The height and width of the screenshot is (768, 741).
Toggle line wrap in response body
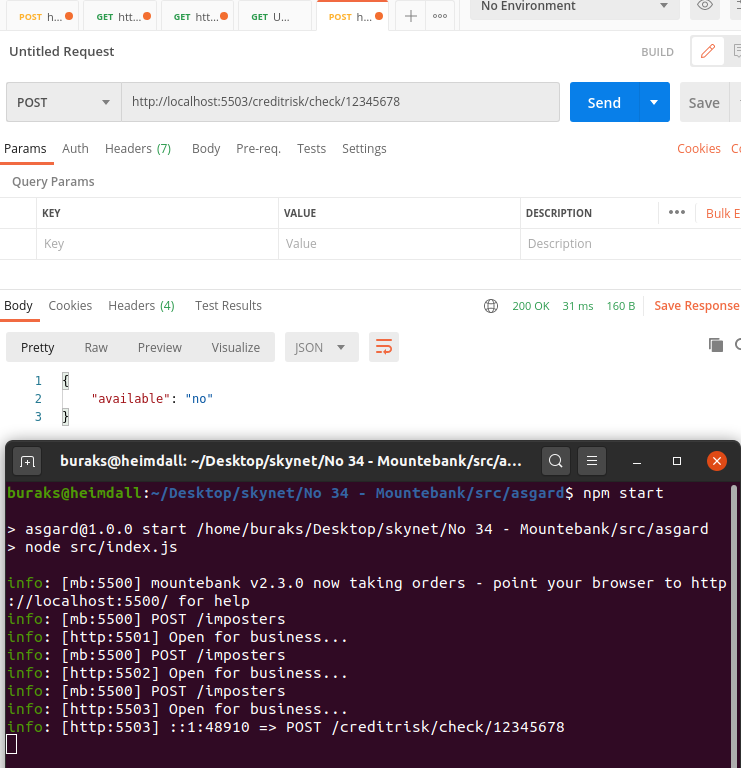(x=384, y=347)
